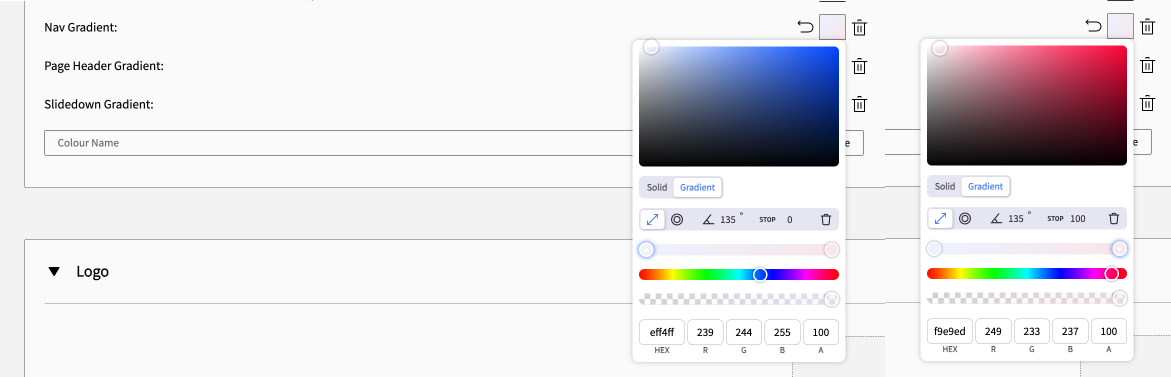Switch left picker to Solid mode
The image size is (1171, 377).
(x=657, y=187)
